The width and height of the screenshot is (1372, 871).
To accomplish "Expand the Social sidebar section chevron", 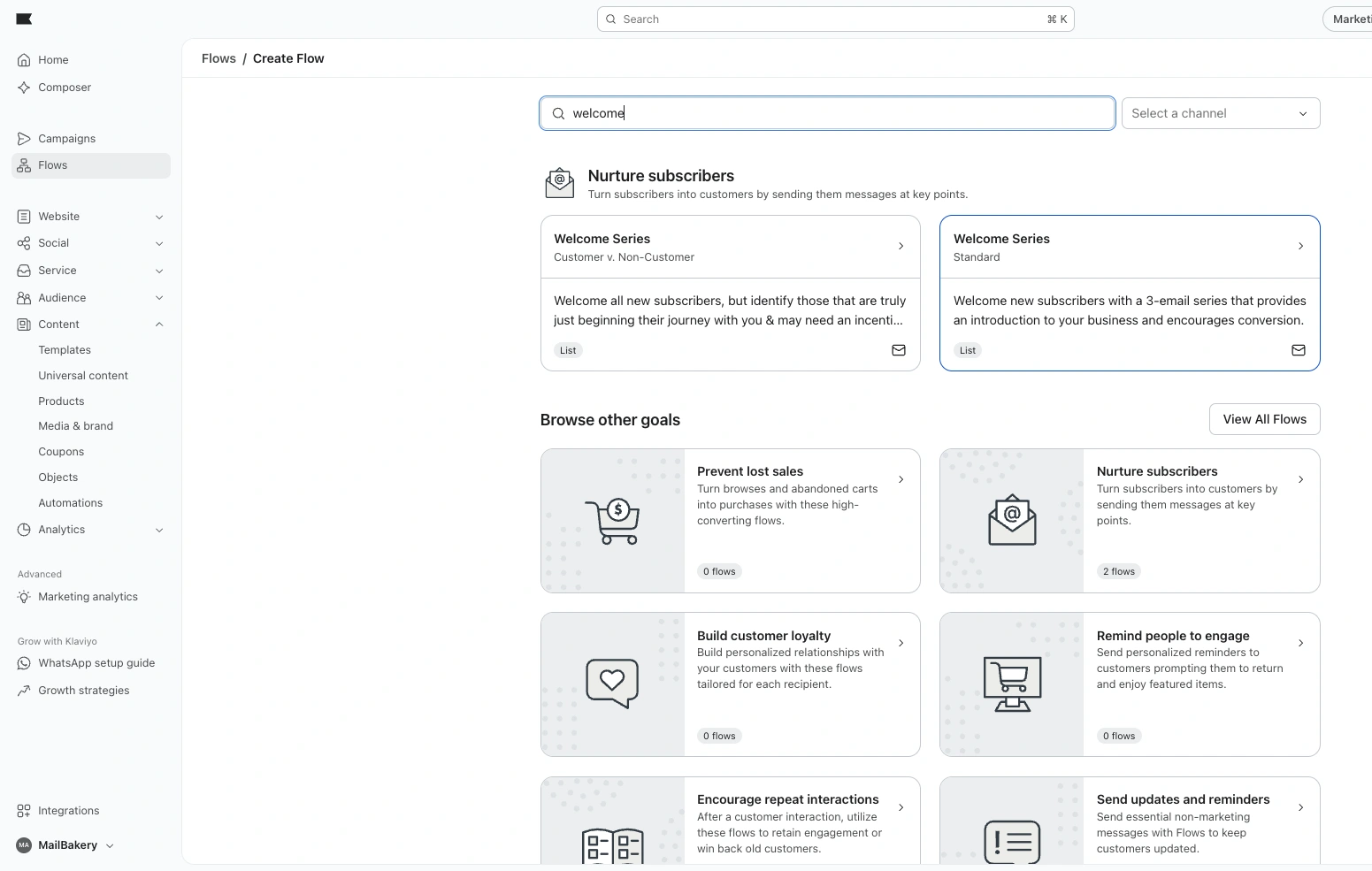I will tap(159, 243).
